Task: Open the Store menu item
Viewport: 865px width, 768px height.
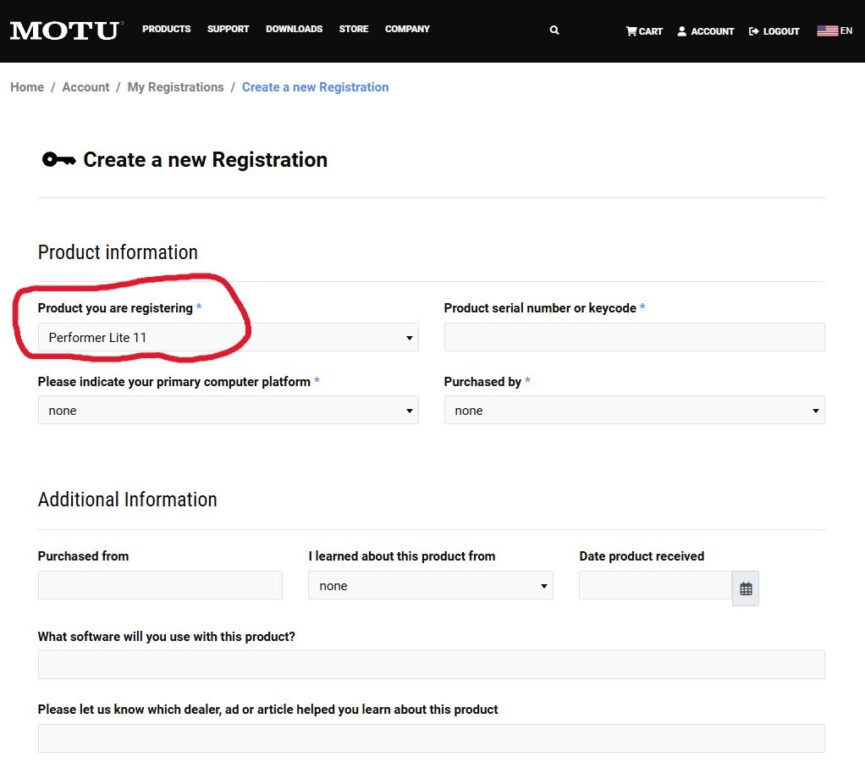Action: (353, 29)
